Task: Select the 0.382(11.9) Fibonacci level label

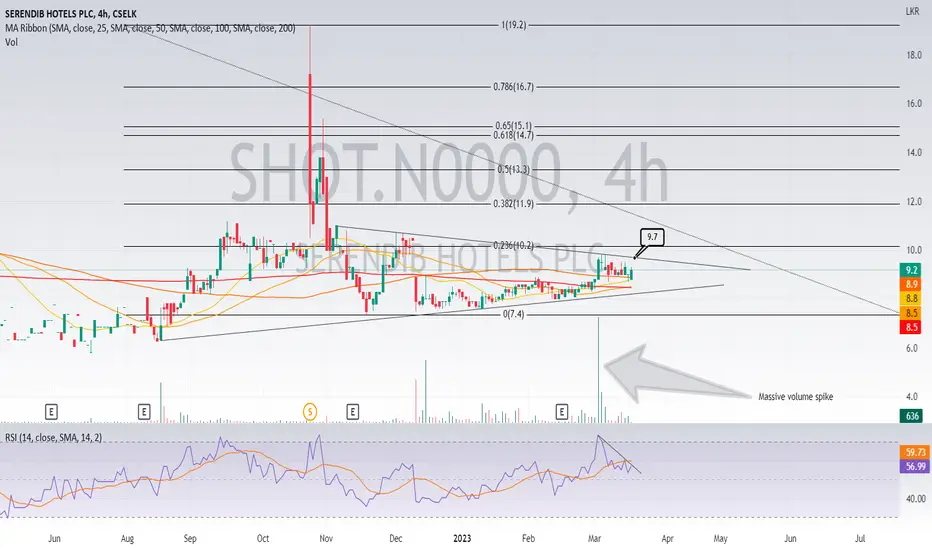Action: 514,204
